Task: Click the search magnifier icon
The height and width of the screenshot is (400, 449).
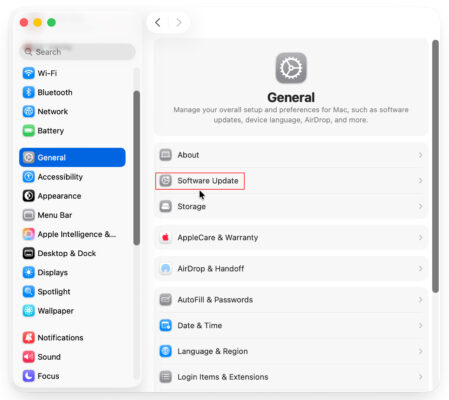Action: (29, 52)
